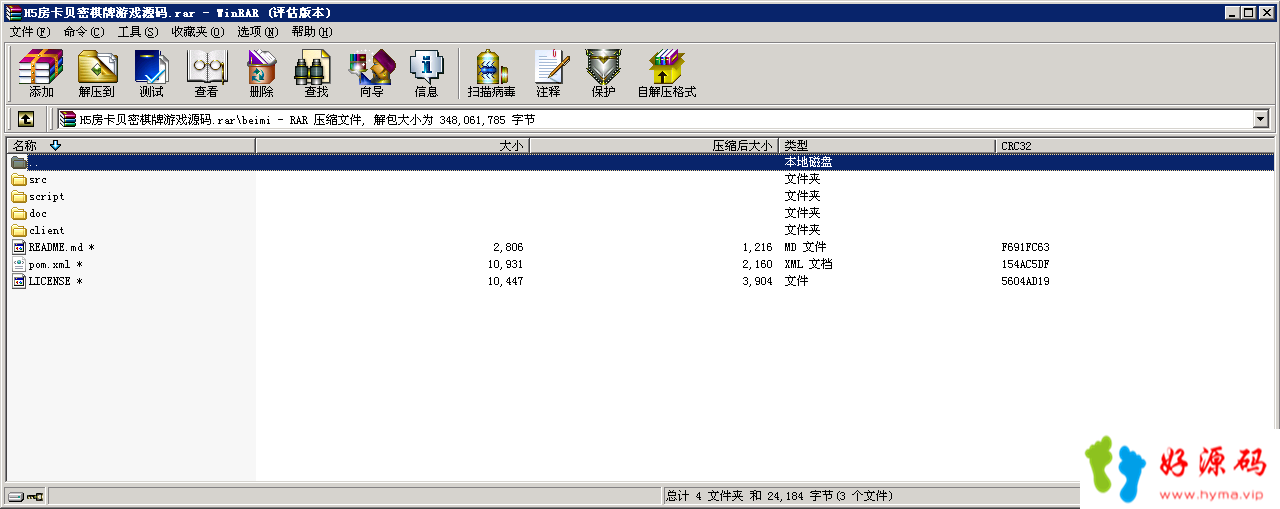Click the WinRAR title bar icon
Screen dimensions: 1280x509
[x=12, y=12]
